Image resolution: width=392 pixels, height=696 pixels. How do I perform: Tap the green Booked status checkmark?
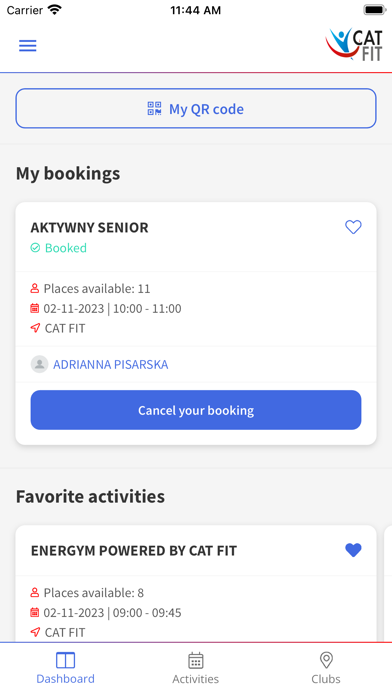[35, 248]
